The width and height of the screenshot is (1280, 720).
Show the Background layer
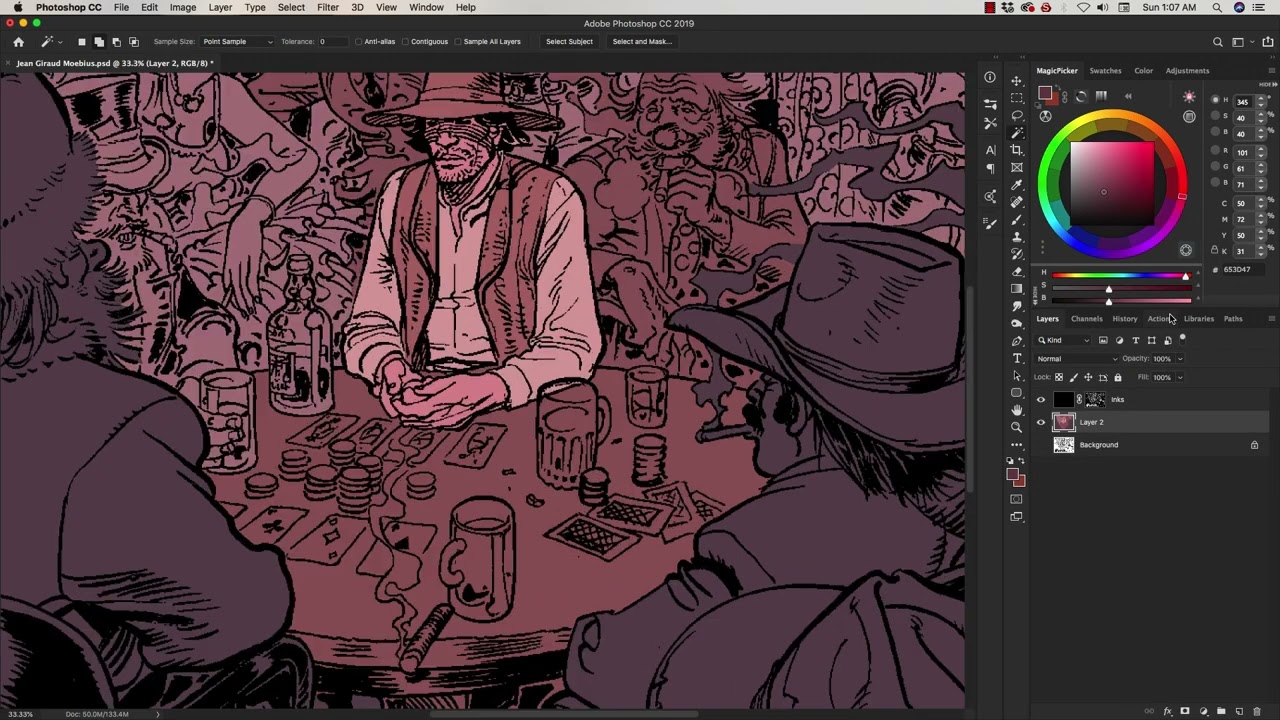[x=1041, y=445]
